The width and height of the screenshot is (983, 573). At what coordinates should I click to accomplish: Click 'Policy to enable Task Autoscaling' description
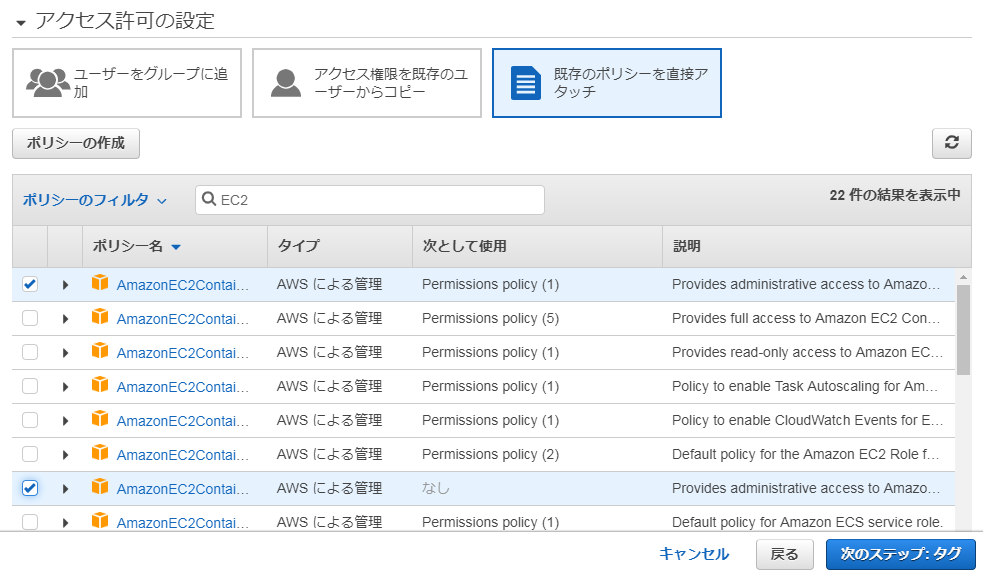[x=804, y=386]
